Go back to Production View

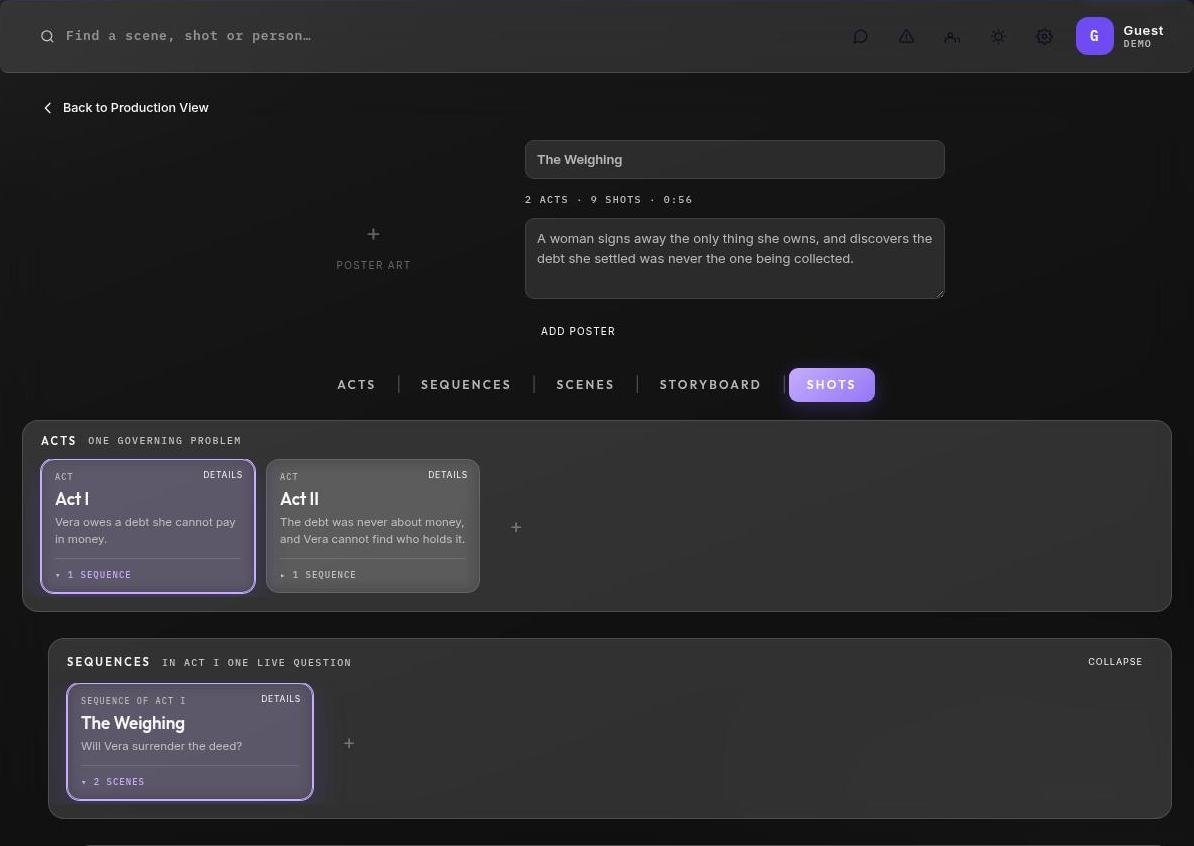(x=126, y=107)
